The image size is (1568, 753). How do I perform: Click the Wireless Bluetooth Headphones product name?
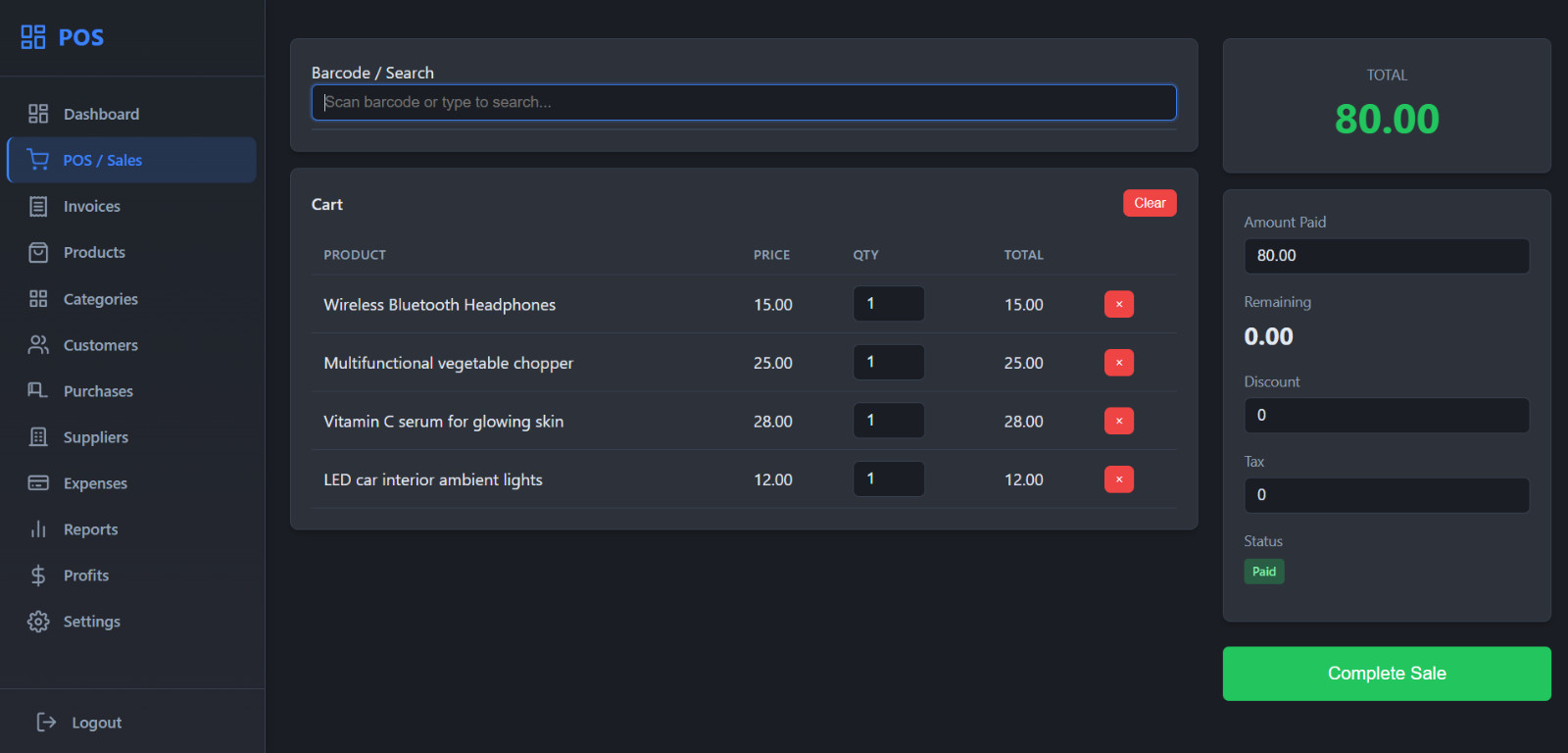pos(439,305)
